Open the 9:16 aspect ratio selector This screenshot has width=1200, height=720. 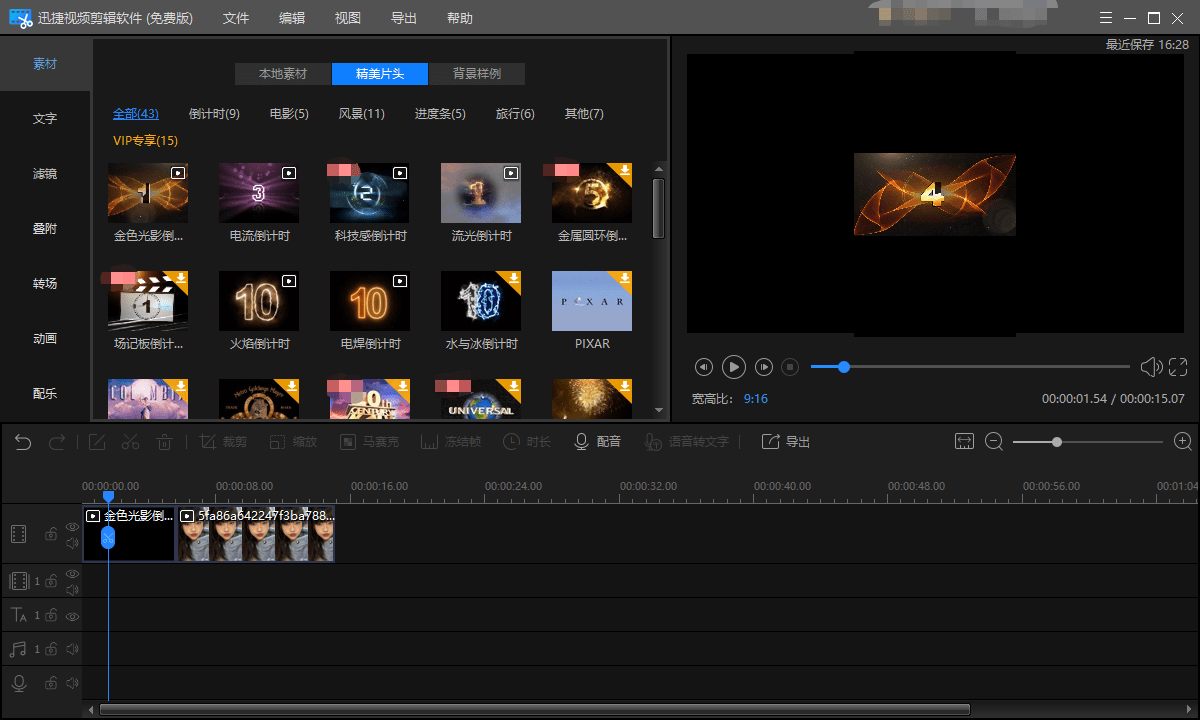point(755,398)
